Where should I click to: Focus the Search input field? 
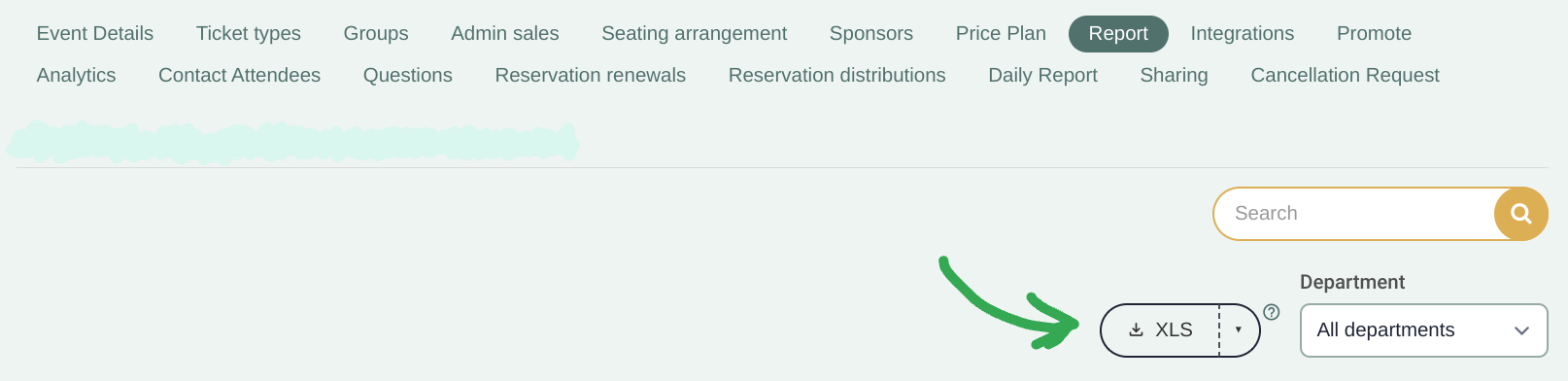tap(1354, 214)
